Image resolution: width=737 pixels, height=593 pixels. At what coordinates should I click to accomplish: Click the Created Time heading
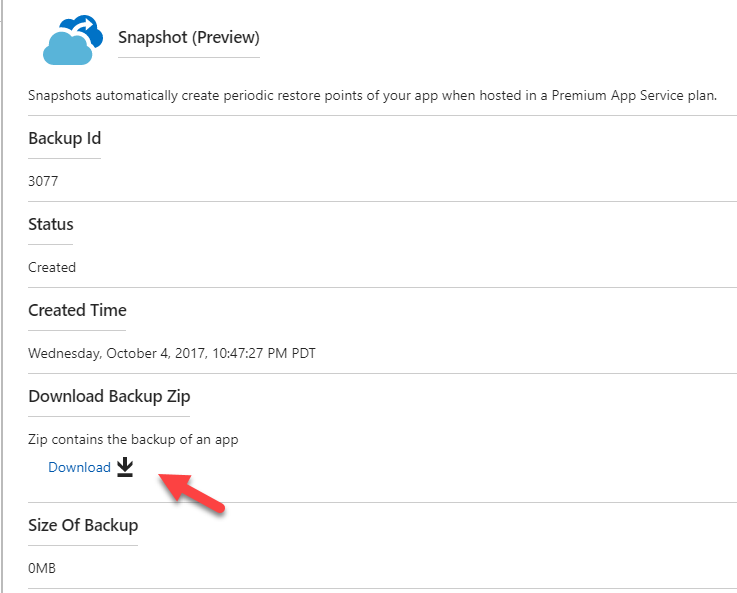77,310
